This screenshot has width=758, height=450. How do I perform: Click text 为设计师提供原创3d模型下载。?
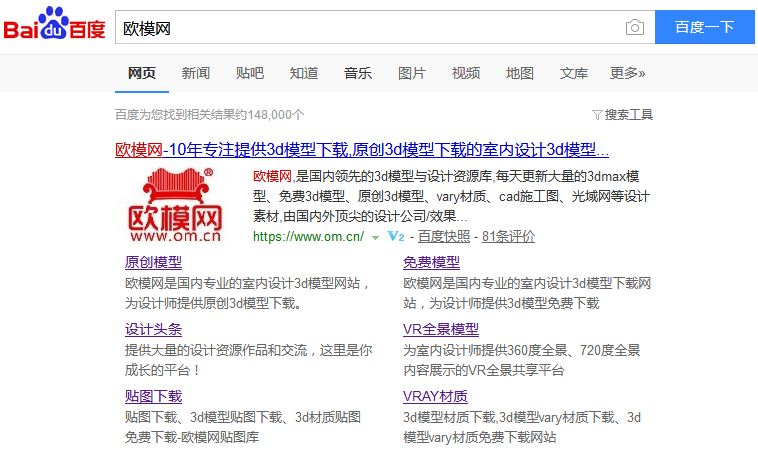[x=213, y=304]
